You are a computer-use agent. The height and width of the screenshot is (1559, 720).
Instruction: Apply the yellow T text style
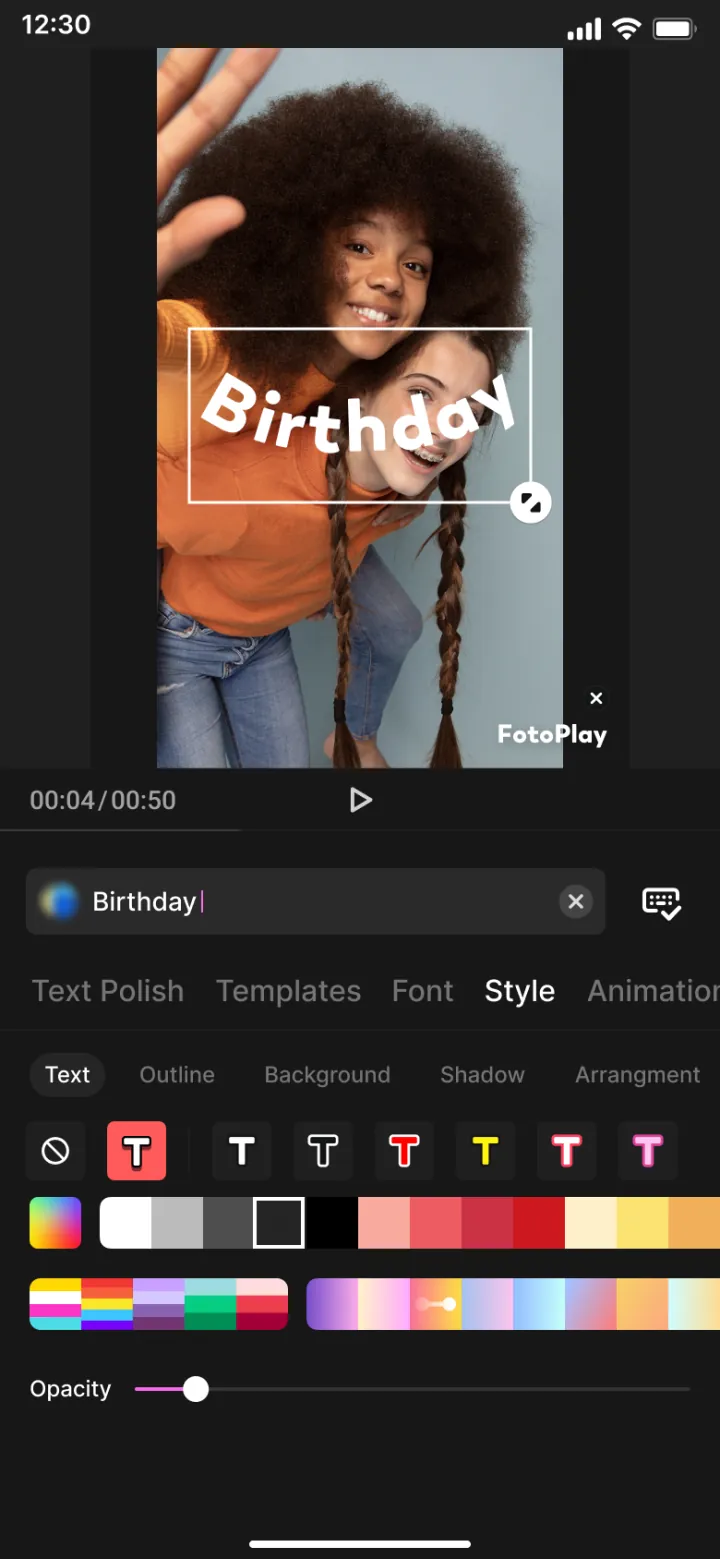(x=485, y=1152)
